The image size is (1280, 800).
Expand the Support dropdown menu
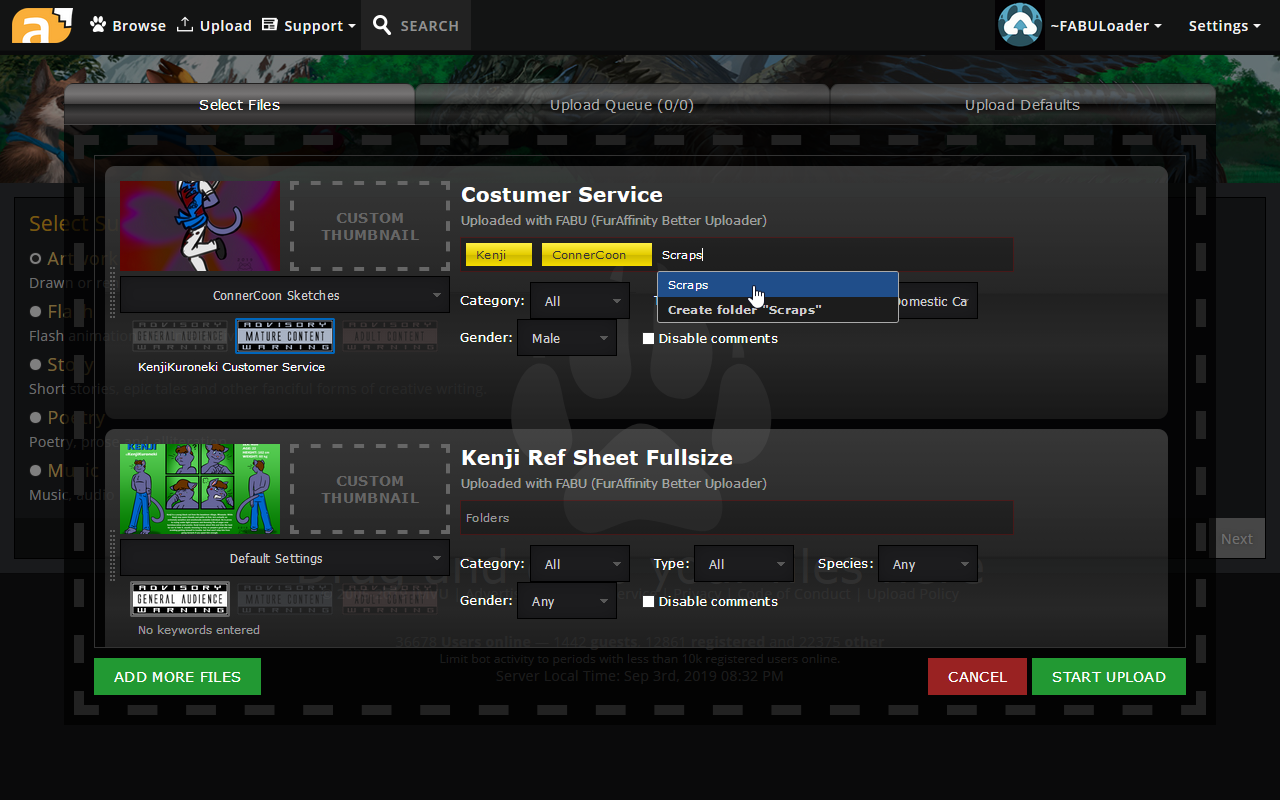(309, 26)
